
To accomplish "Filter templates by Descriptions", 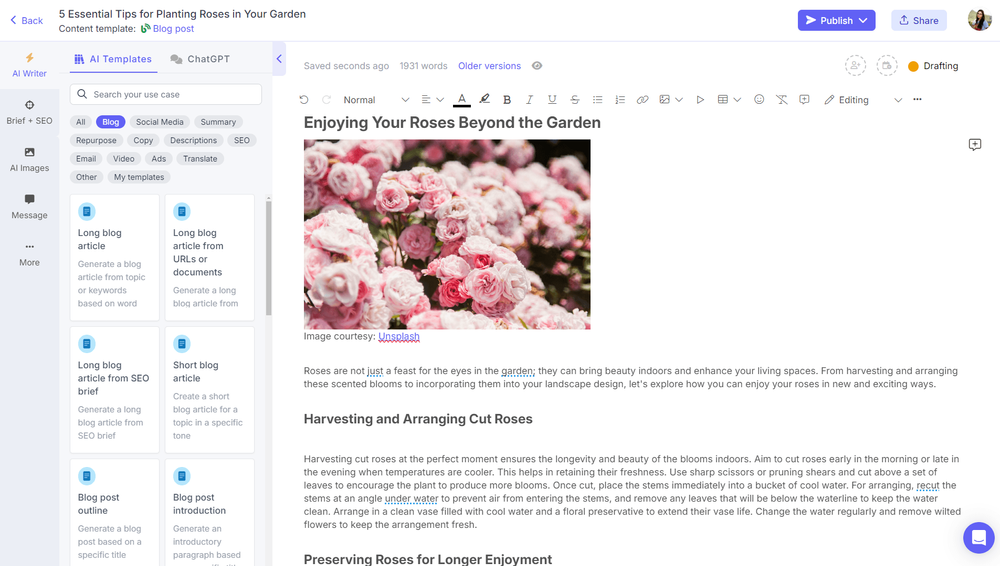I will (193, 140).
